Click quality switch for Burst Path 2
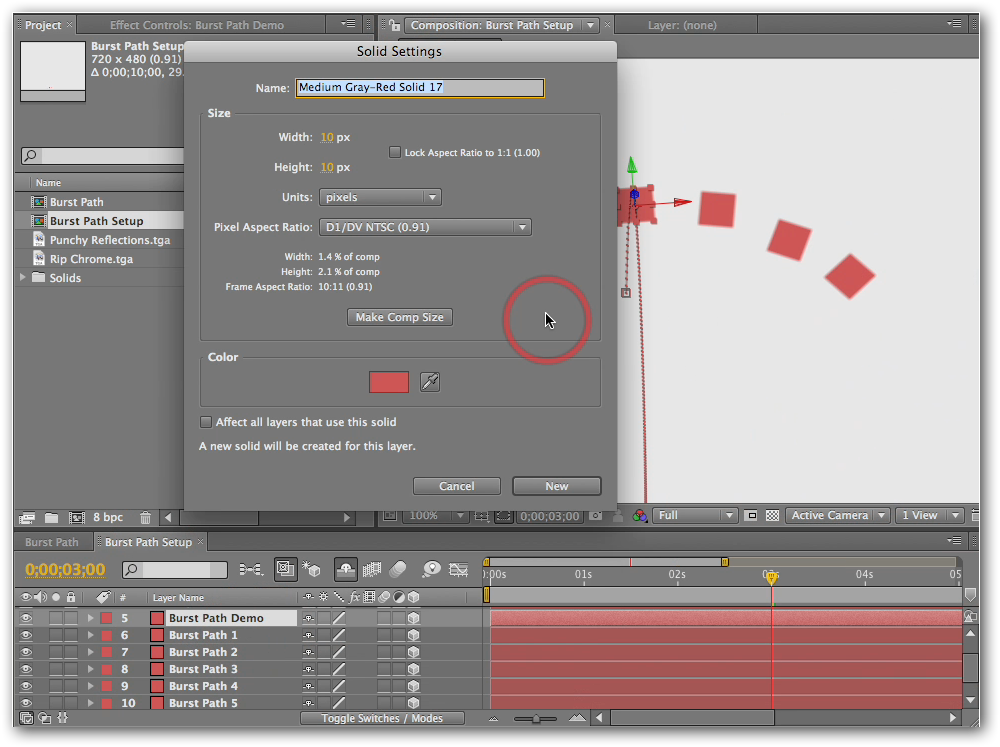 point(339,652)
